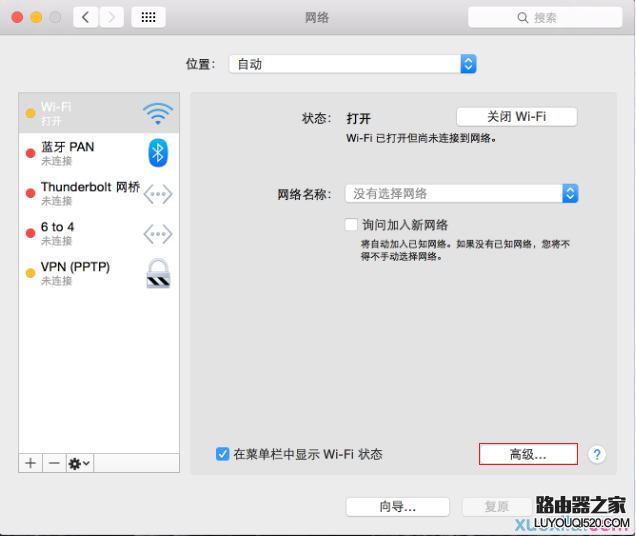Select the Thunderbolt 网桥 service
Screen dimensions: 636x536
point(99,194)
